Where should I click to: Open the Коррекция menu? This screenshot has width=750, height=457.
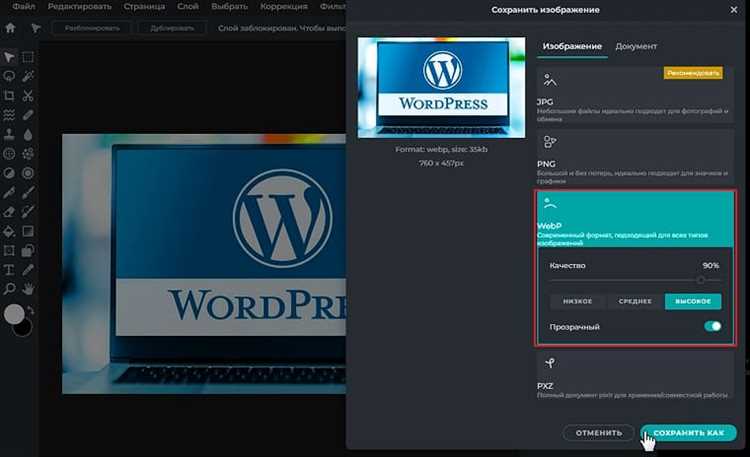(x=284, y=7)
